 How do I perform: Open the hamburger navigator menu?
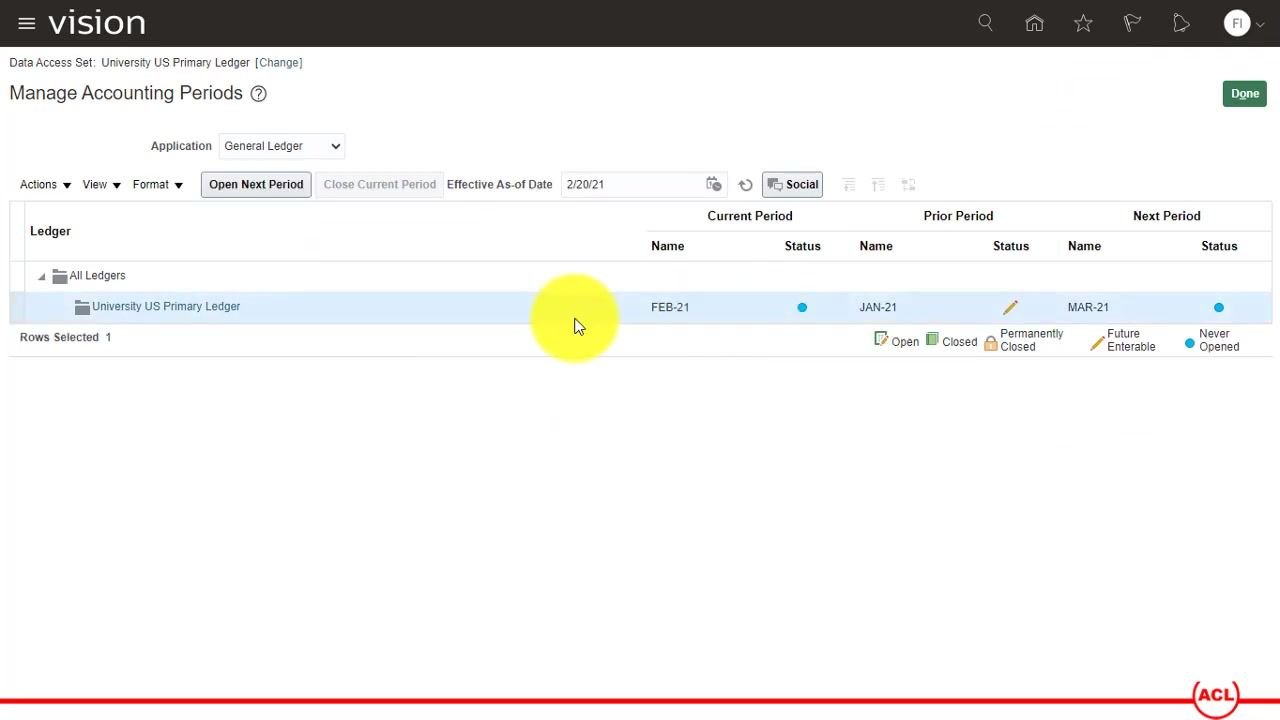point(27,23)
